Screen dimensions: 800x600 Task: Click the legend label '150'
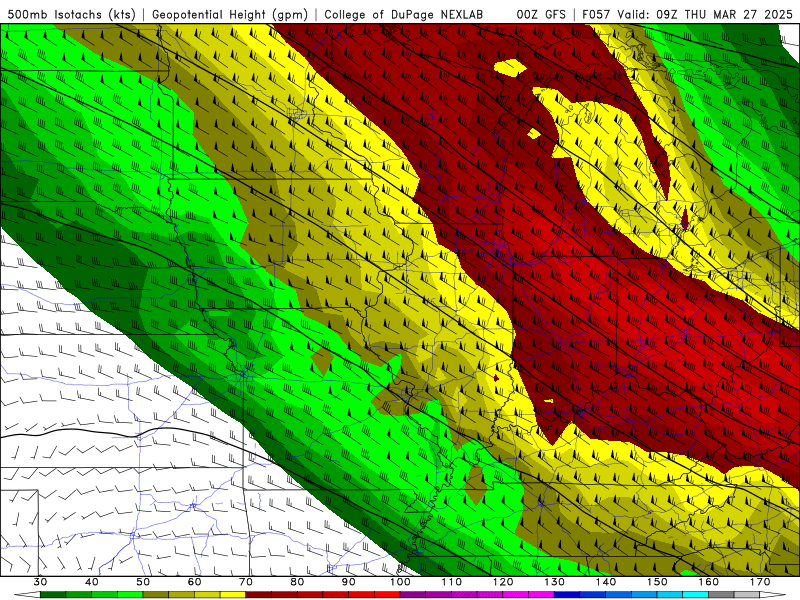point(657,582)
